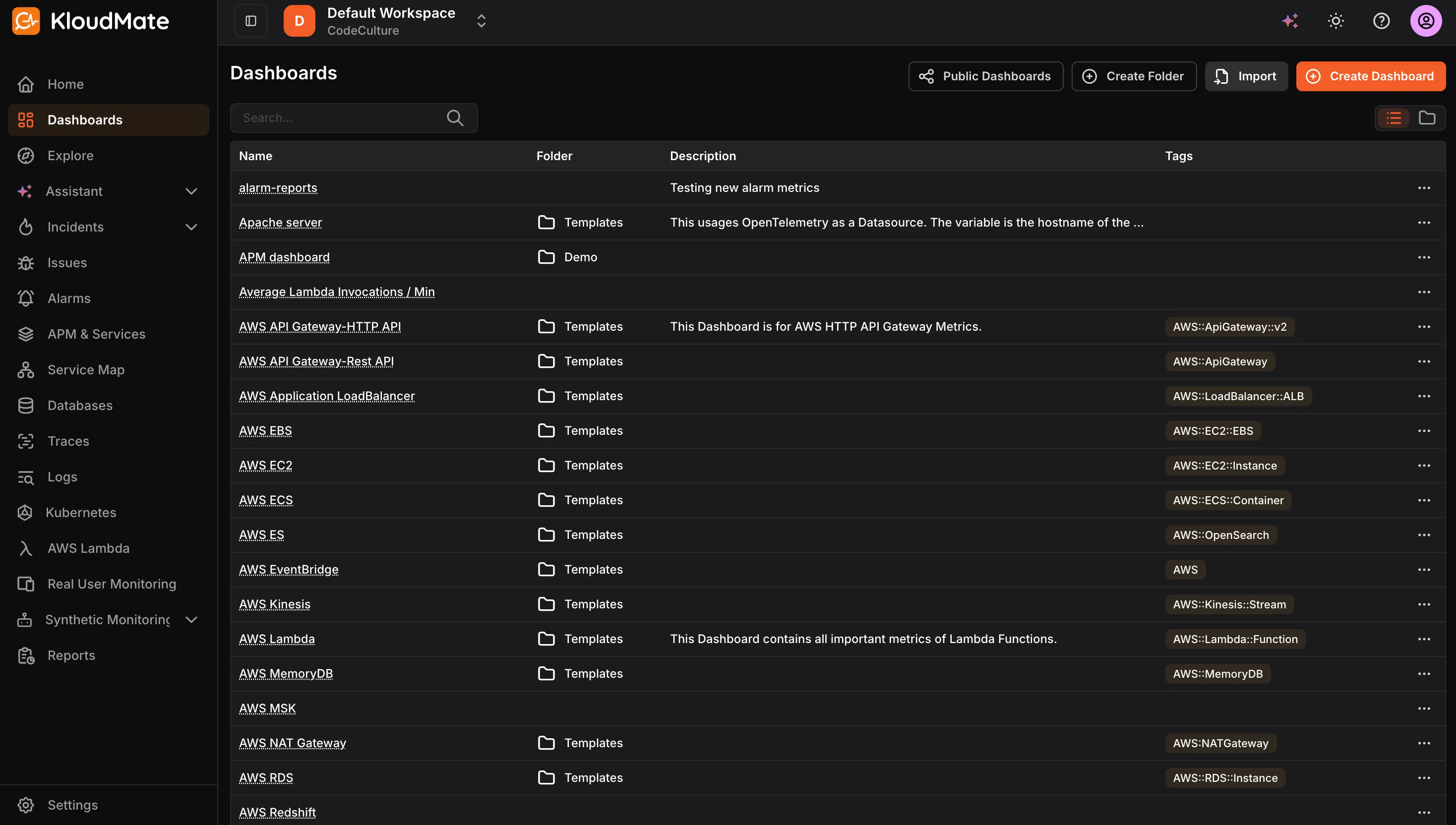1456x825 pixels.
Task: Click the Traces sidebar icon
Action: coord(25,441)
